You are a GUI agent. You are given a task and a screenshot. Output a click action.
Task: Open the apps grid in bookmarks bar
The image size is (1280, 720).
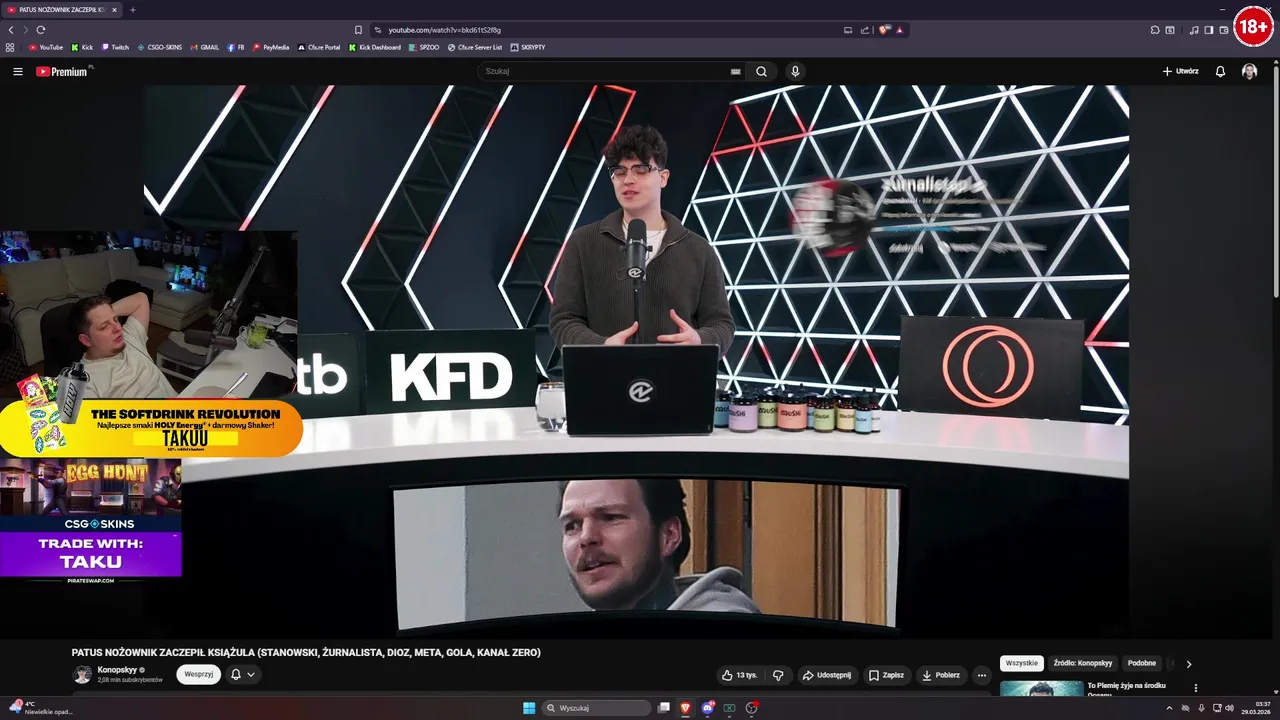(x=10, y=47)
